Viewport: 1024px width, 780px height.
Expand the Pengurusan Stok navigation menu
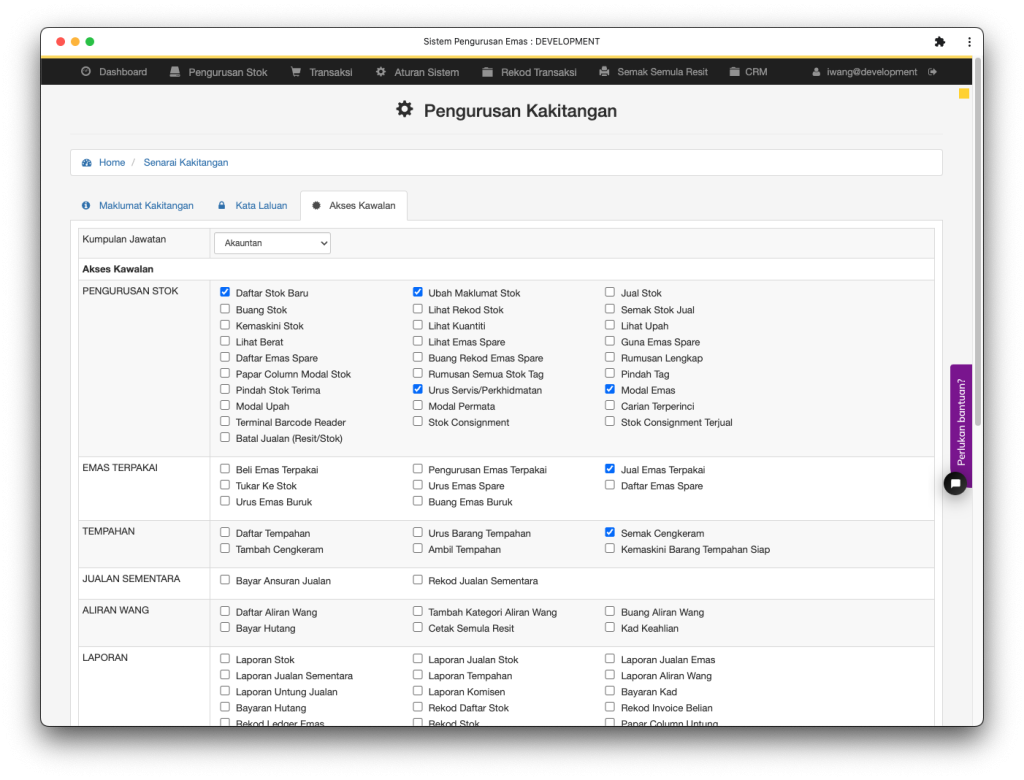click(218, 72)
